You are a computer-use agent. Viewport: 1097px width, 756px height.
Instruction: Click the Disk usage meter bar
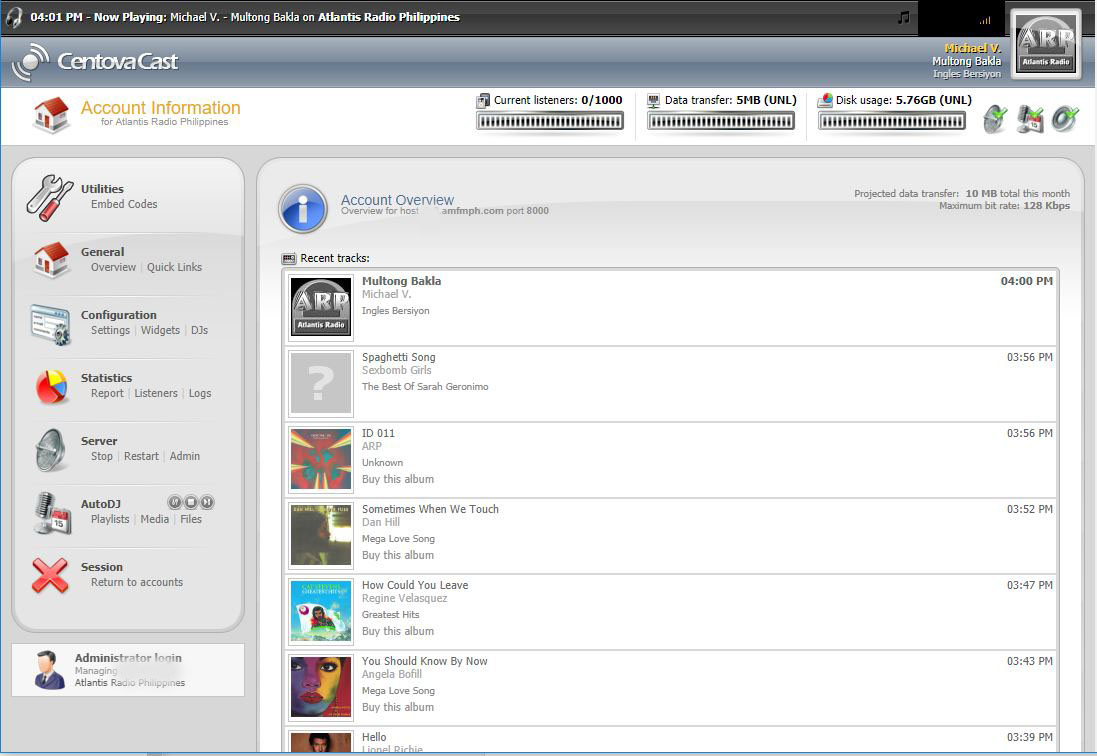coord(892,122)
